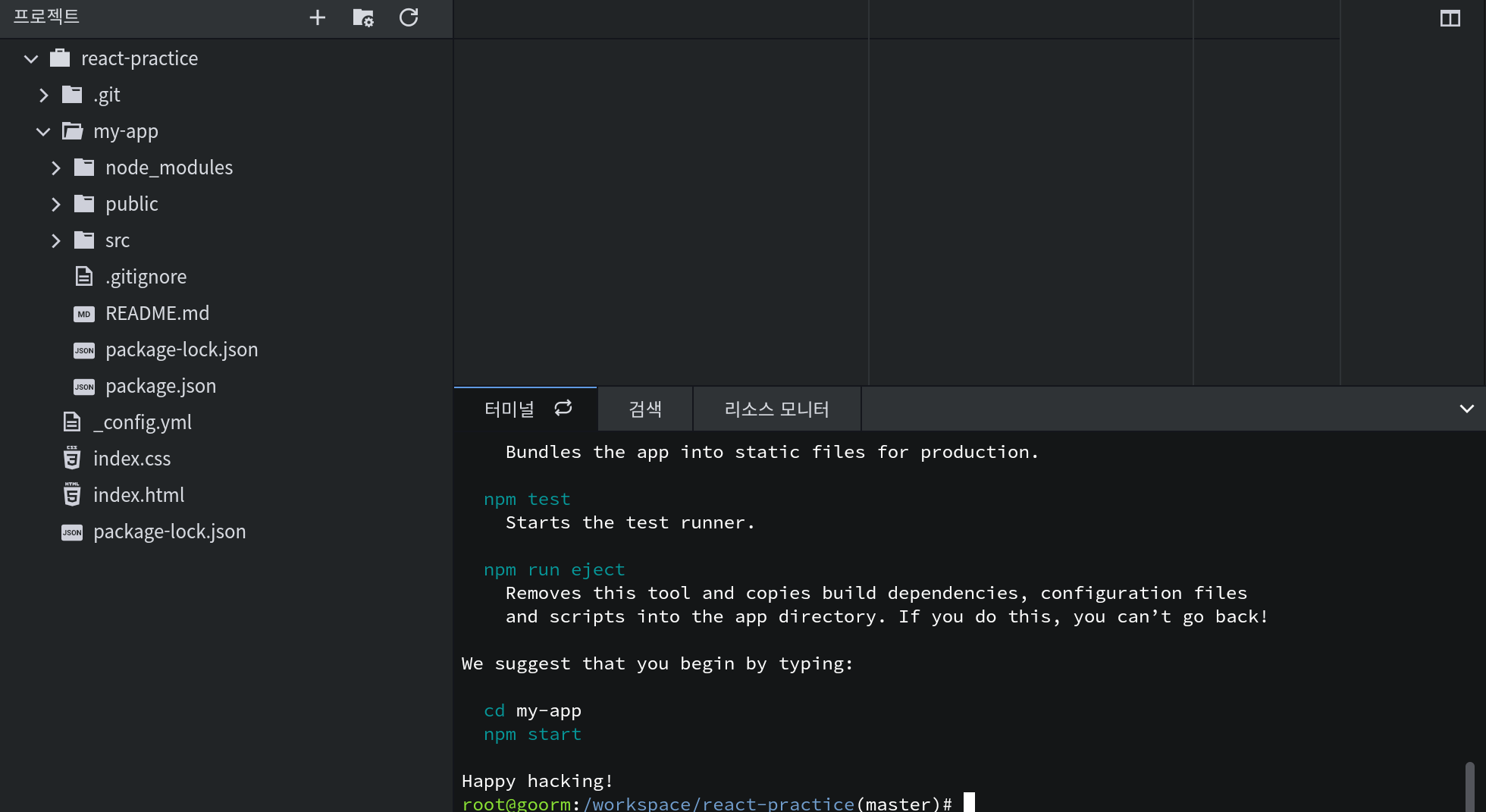The width and height of the screenshot is (1486, 812).
Task: Click the README.md markdown icon
Action: pos(84,314)
